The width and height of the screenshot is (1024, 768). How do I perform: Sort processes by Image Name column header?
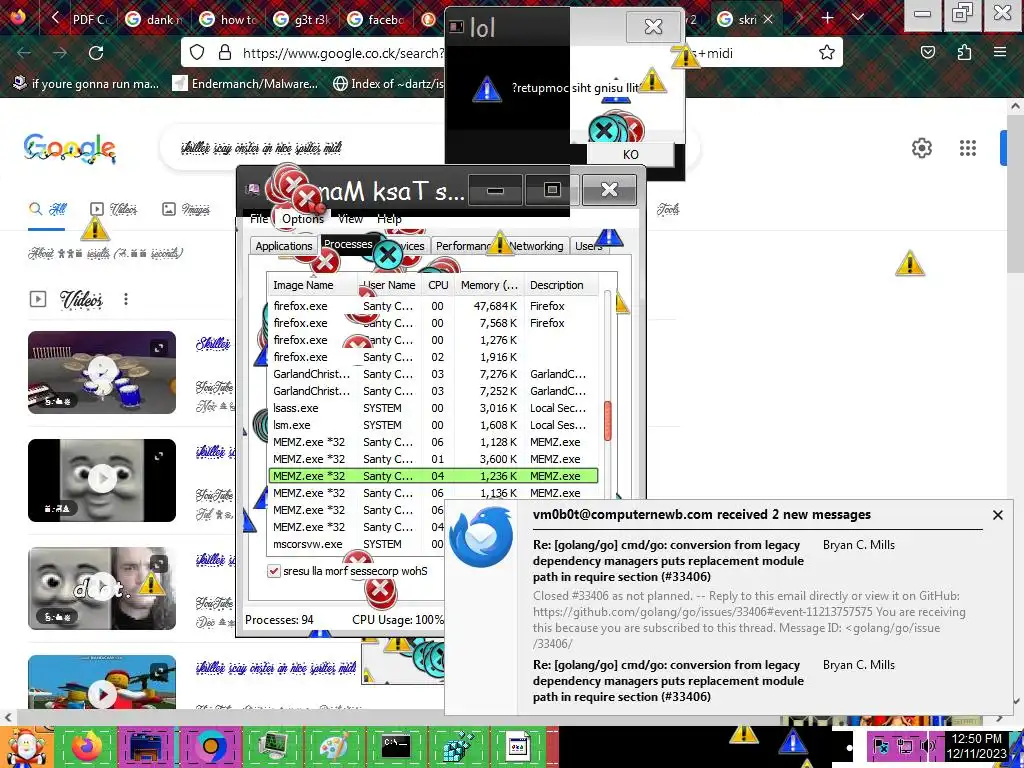[312, 285]
